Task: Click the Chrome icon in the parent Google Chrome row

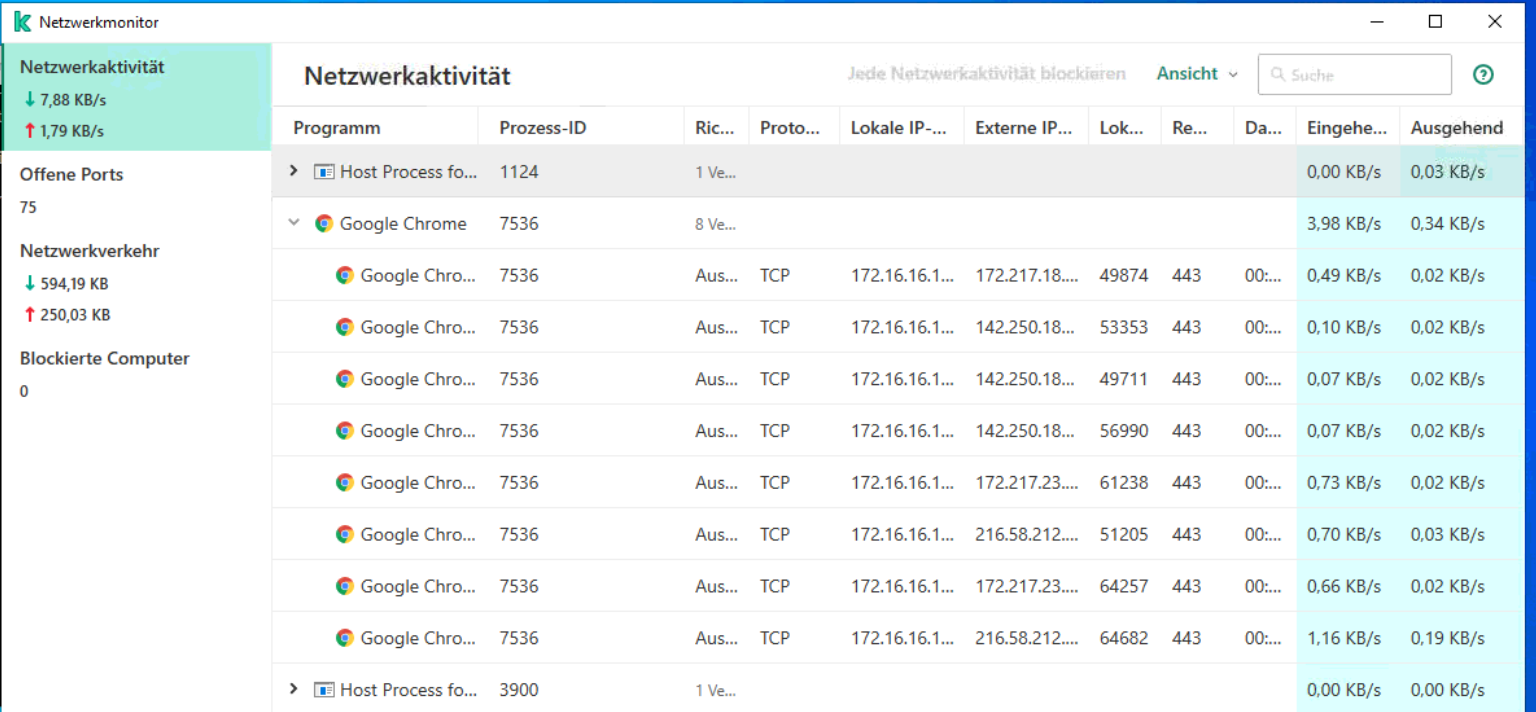Action: [324, 224]
